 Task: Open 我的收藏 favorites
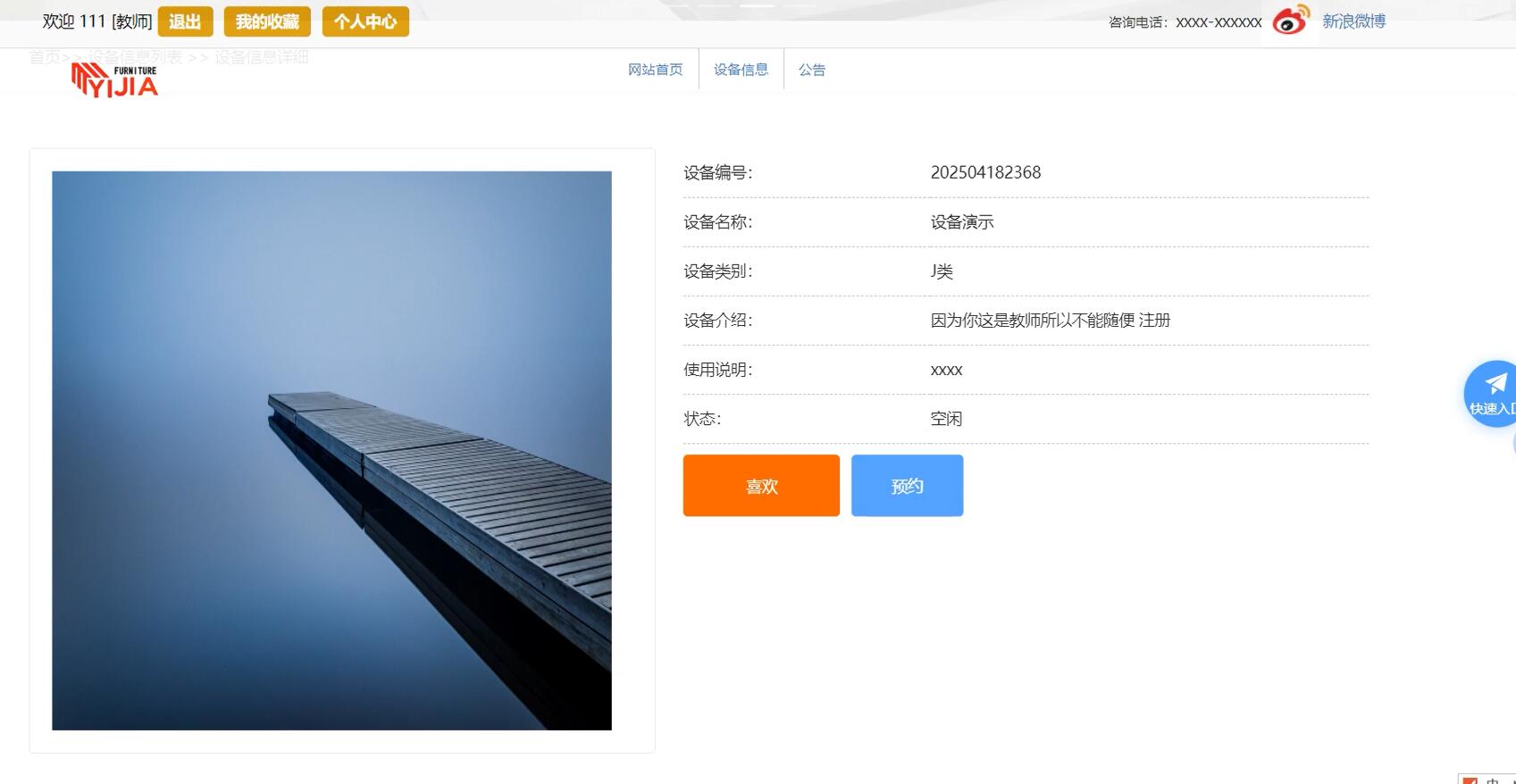(267, 21)
